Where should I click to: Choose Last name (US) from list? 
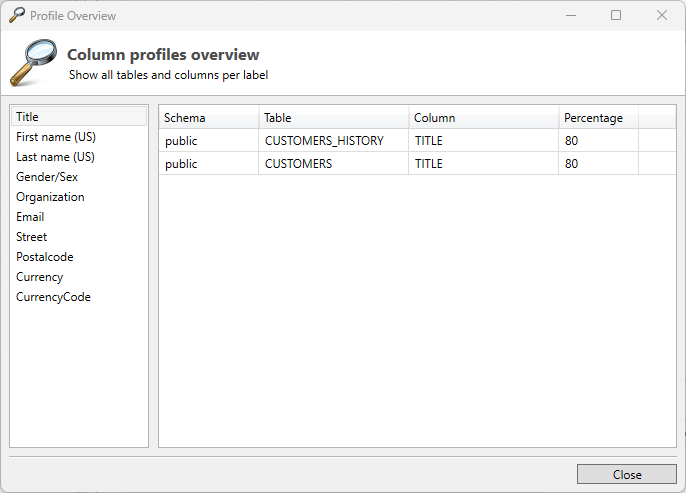click(x=55, y=157)
